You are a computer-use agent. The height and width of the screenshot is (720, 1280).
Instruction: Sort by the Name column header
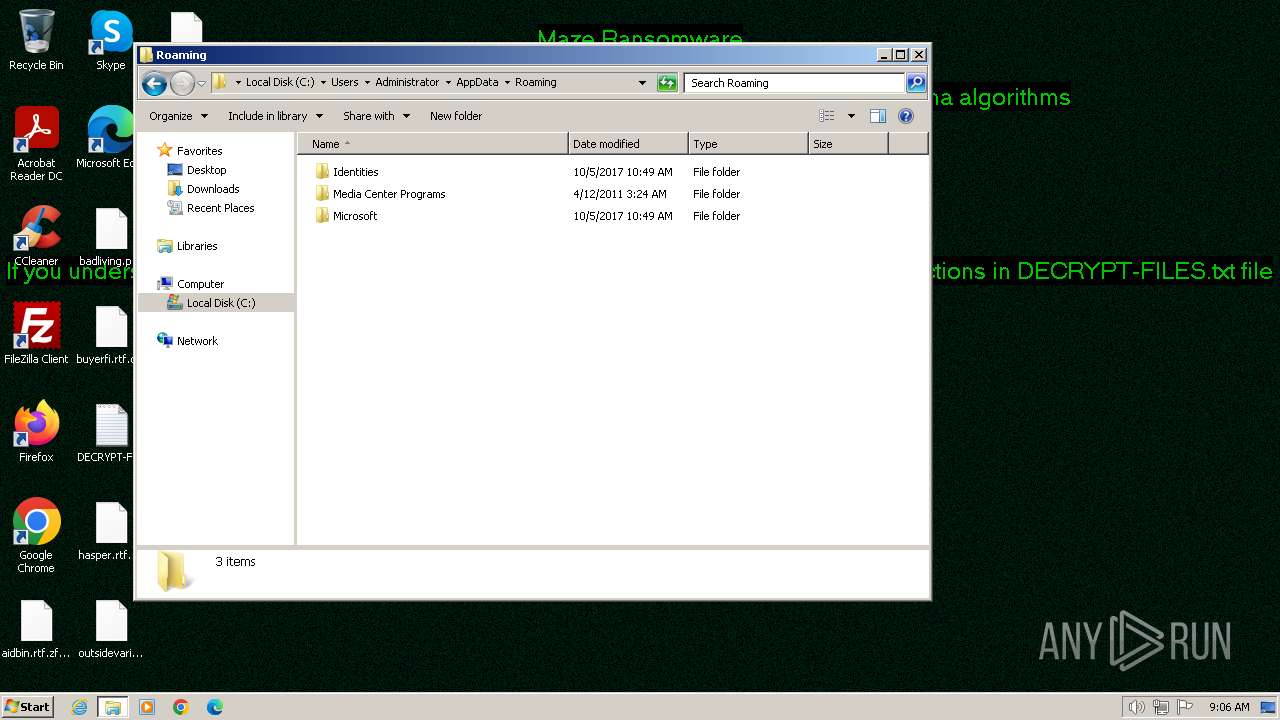(433, 144)
